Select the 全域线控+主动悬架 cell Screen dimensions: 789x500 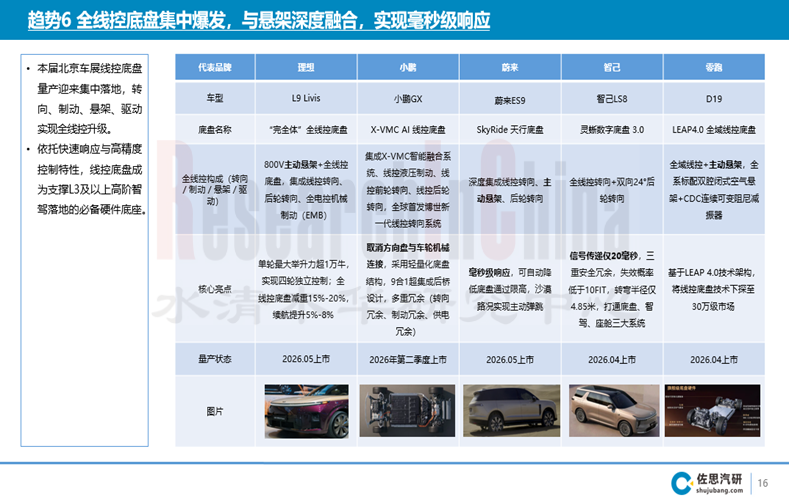(714, 190)
